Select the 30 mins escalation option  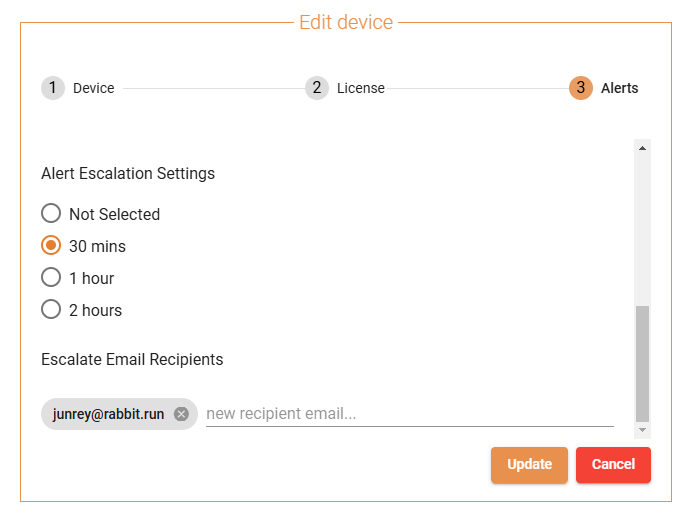(x=51, y=246)
